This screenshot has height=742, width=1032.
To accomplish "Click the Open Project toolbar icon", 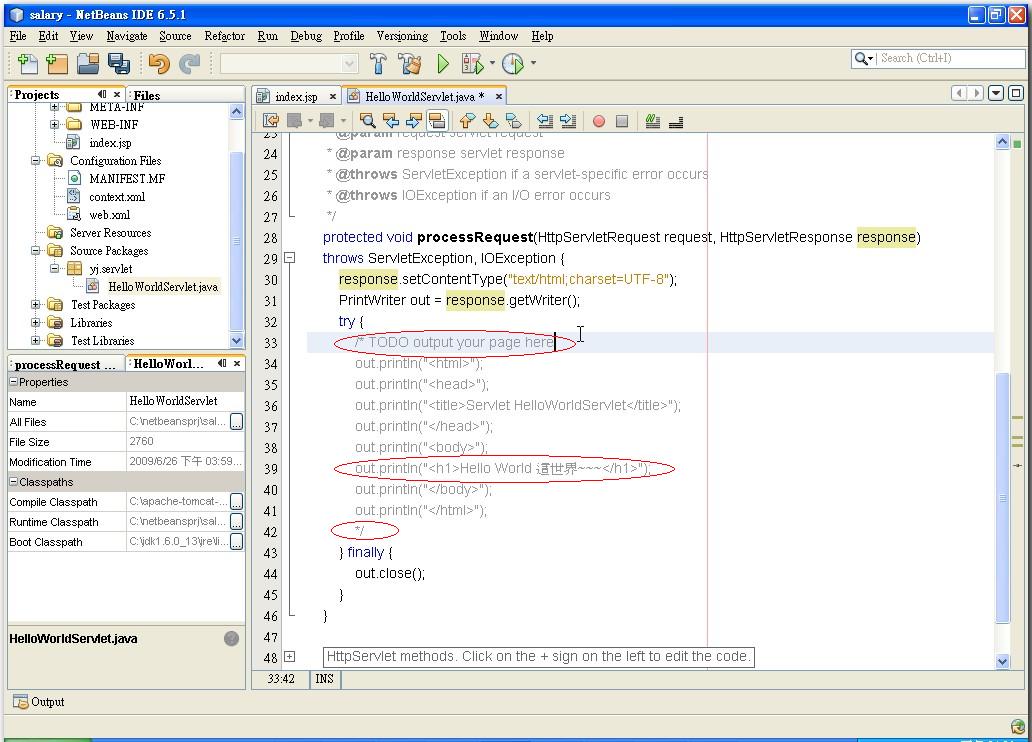I will pyautogui.click(x=88, y=63).
